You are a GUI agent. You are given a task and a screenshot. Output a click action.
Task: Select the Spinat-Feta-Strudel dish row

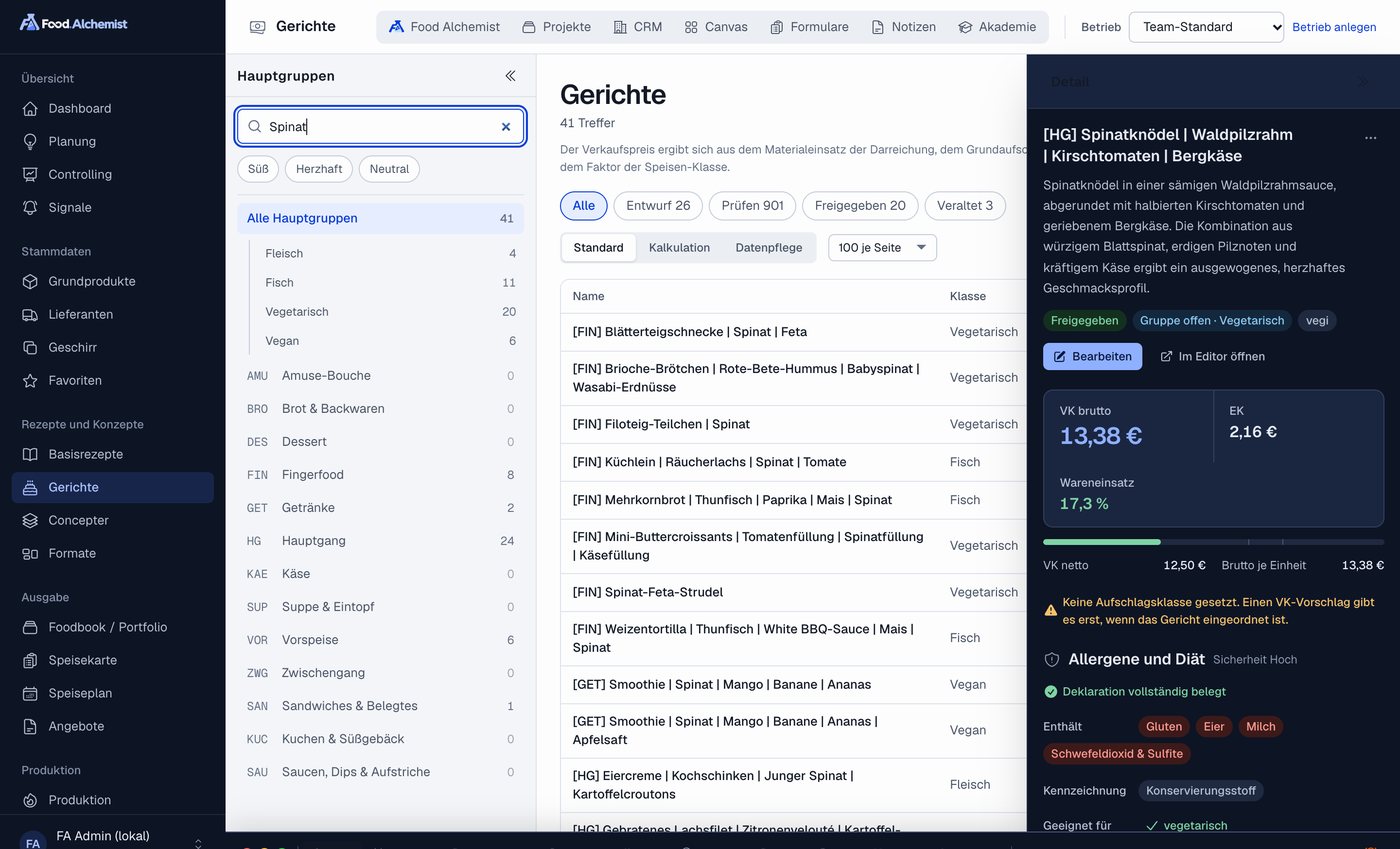[x=793, y=593]
